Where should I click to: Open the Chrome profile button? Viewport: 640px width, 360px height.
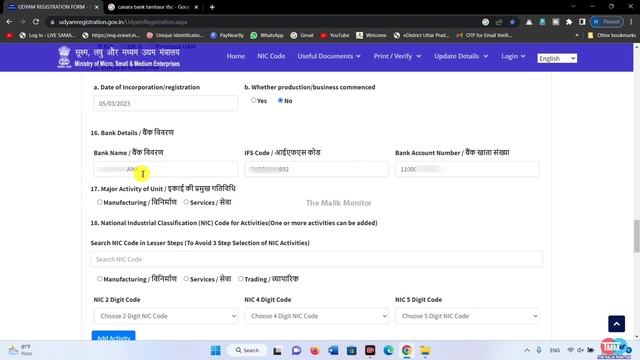[x=607, y=22]
